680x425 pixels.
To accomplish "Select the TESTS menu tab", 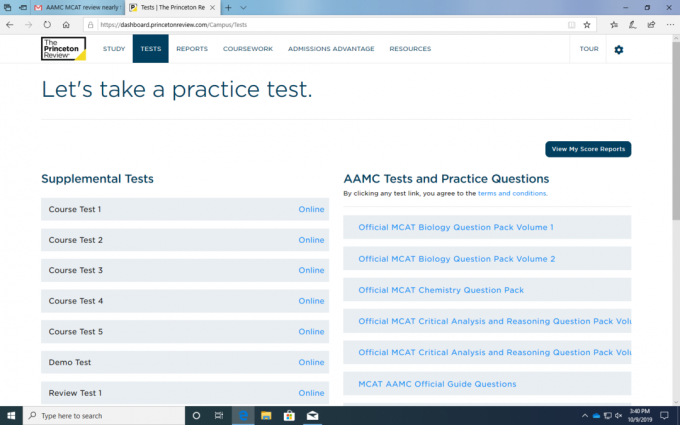I will tap(150, 49).
